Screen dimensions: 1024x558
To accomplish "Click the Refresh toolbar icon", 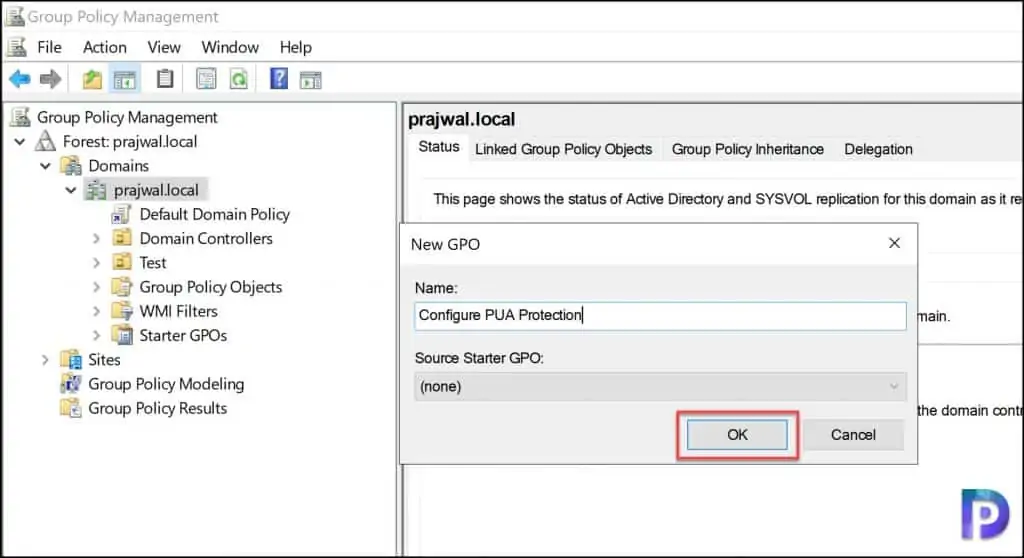I will click(x=239, y=80).
